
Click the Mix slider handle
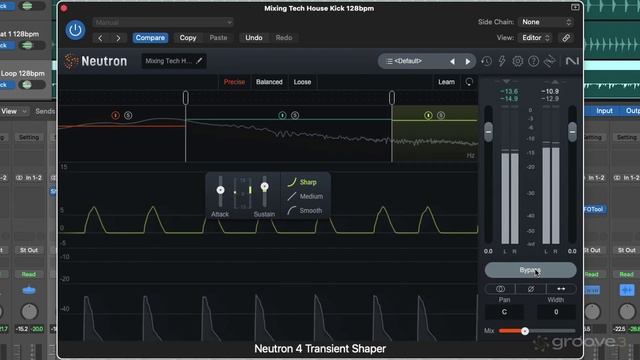pos(525,331)
